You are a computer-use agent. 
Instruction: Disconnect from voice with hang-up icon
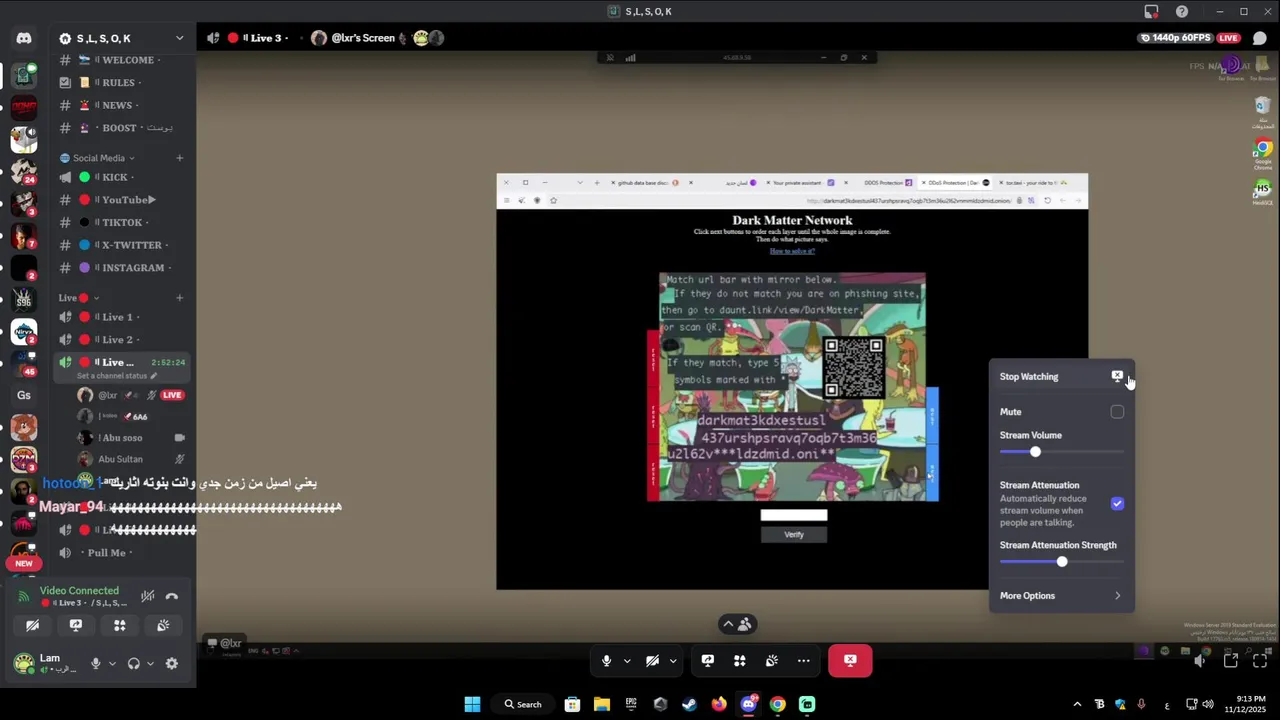[x=172, y=596]
